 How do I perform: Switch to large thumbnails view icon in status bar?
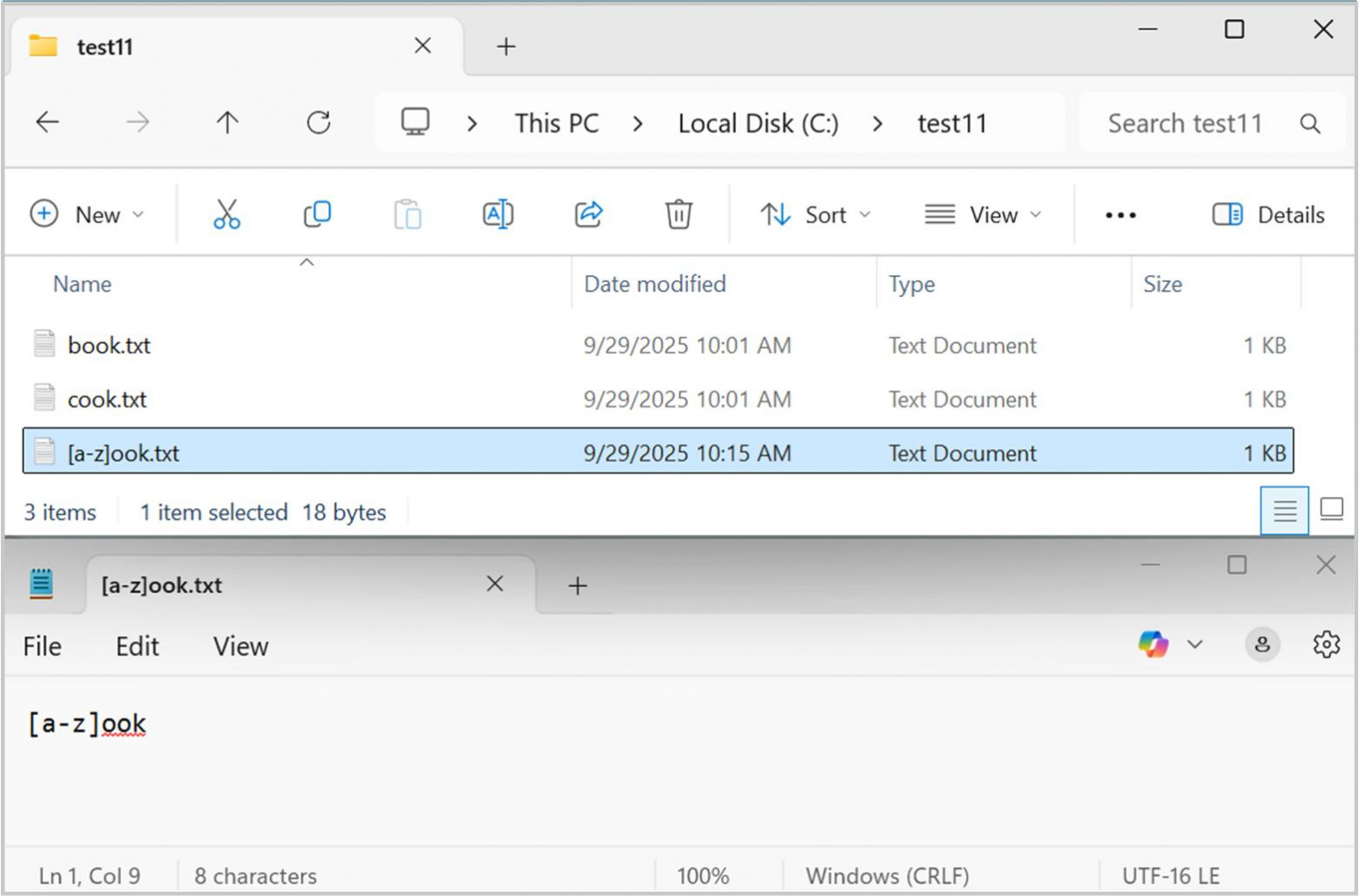pyautogui.click(x=1332, y=509)
